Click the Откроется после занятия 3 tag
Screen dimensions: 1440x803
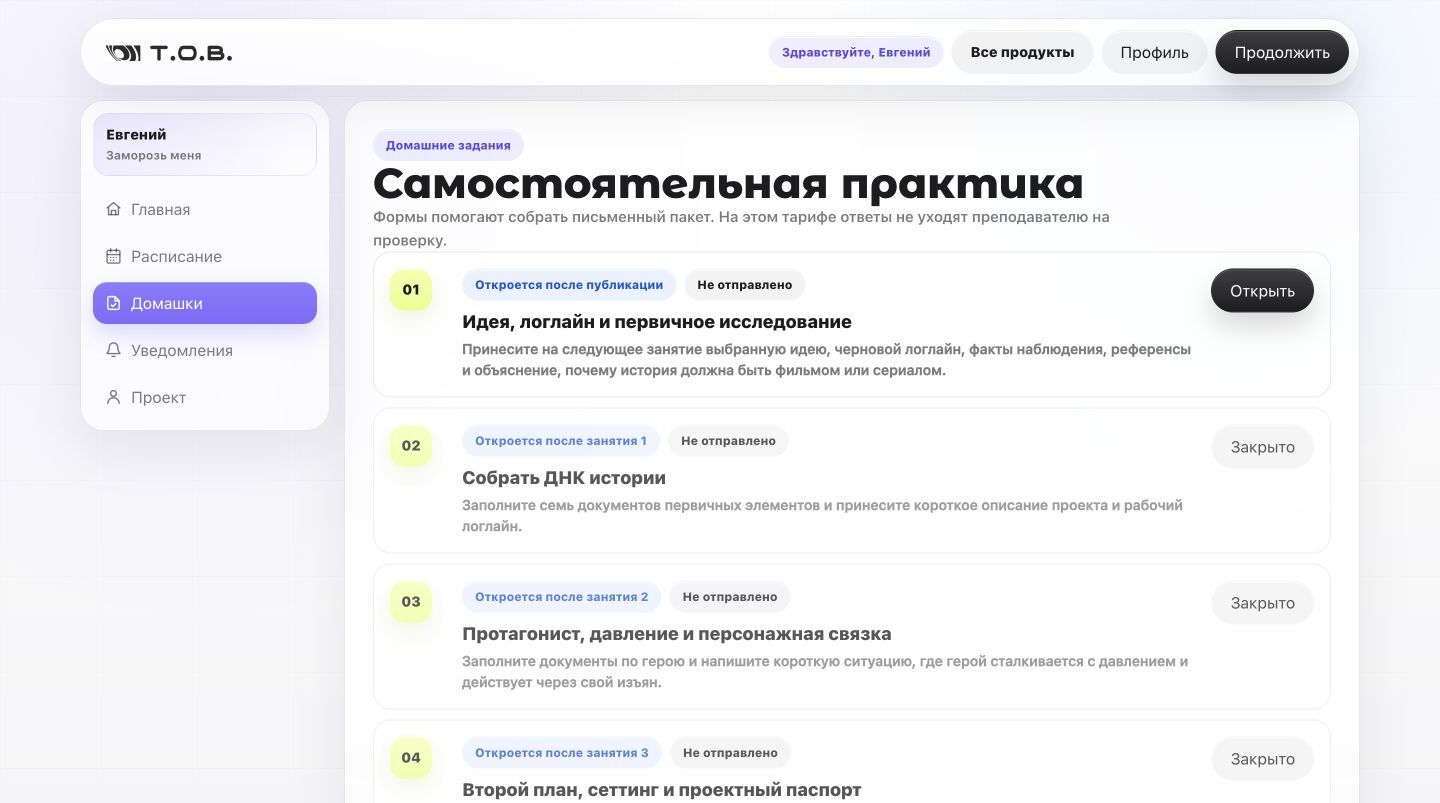[x=562, y=753]
